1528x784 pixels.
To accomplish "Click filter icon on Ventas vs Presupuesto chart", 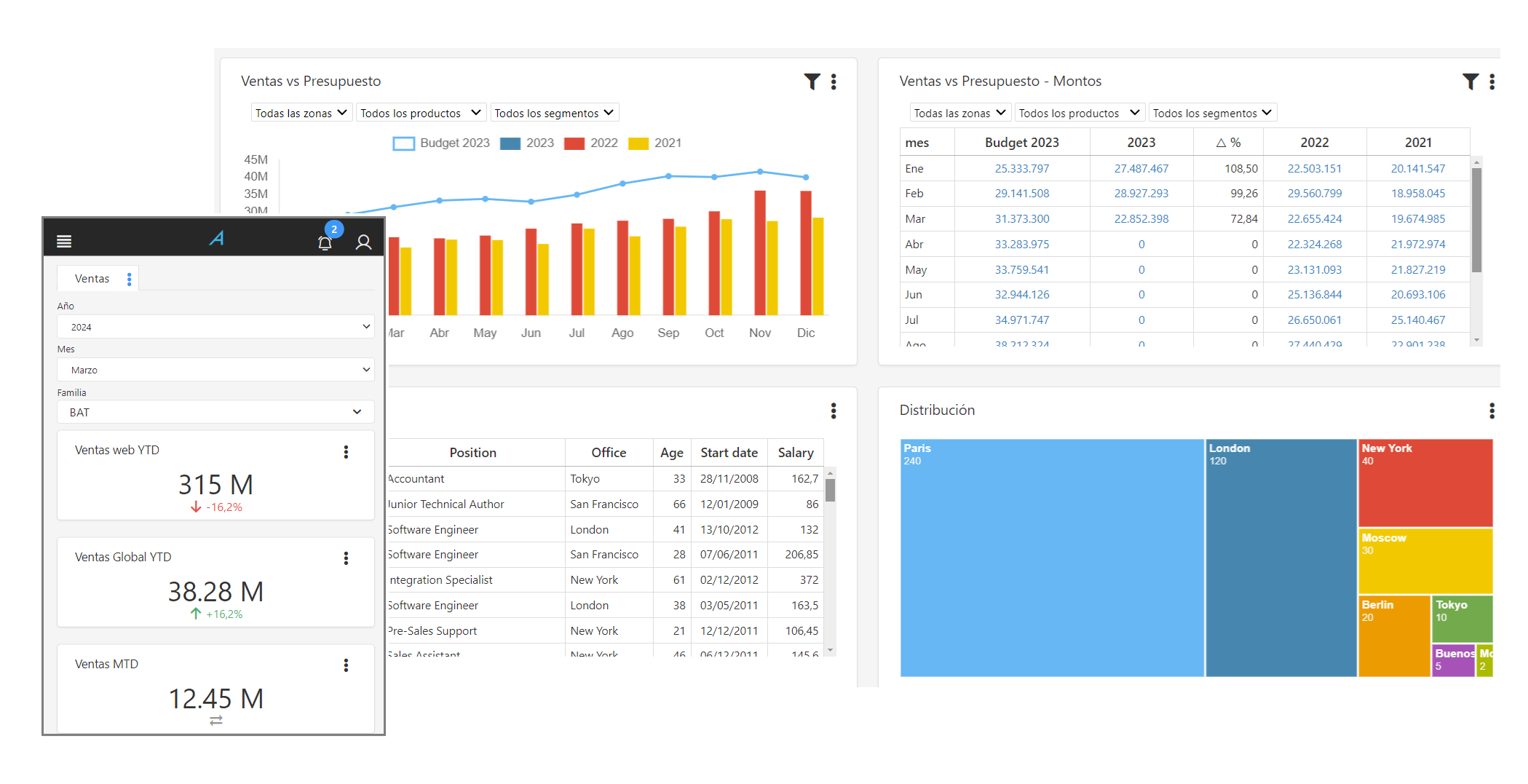I will (x=812, y=82).
